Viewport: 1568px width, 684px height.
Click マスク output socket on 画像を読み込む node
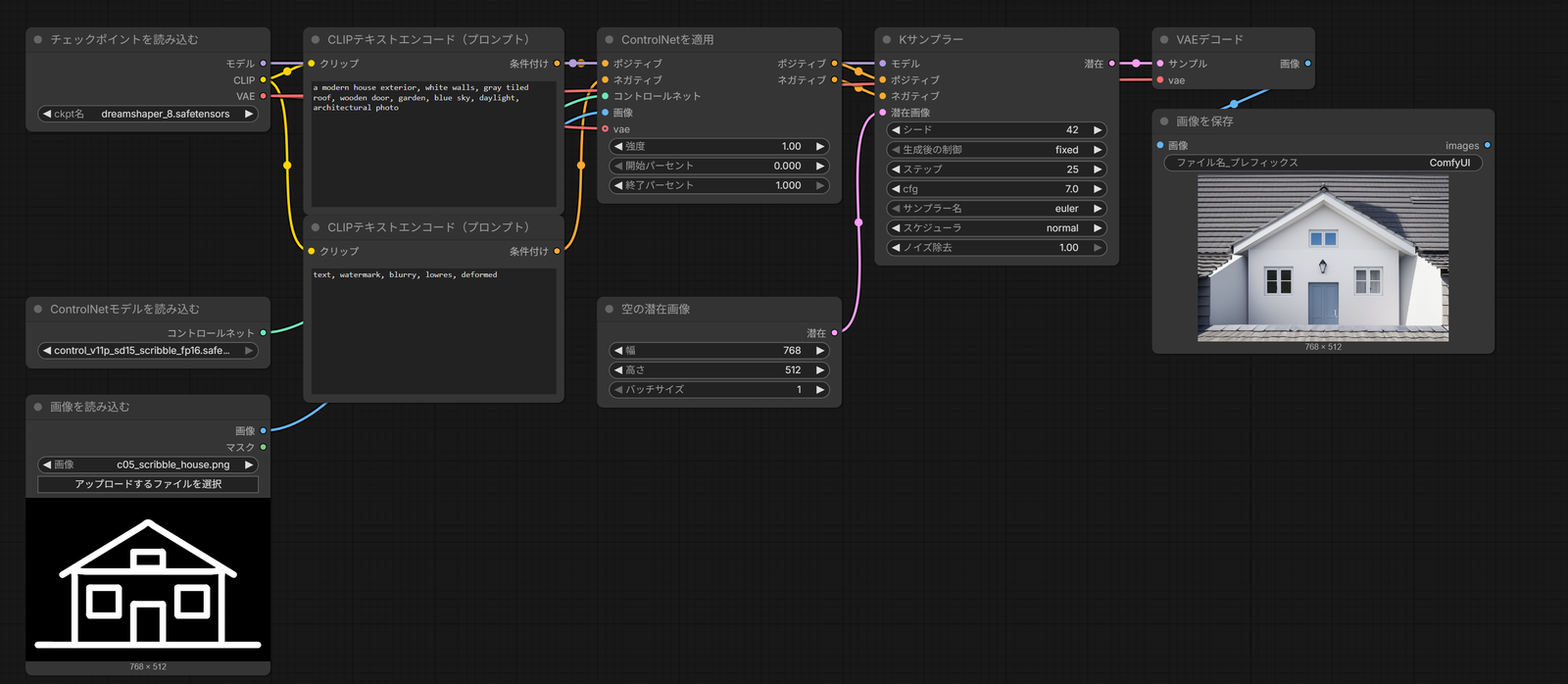coord(264,447)
